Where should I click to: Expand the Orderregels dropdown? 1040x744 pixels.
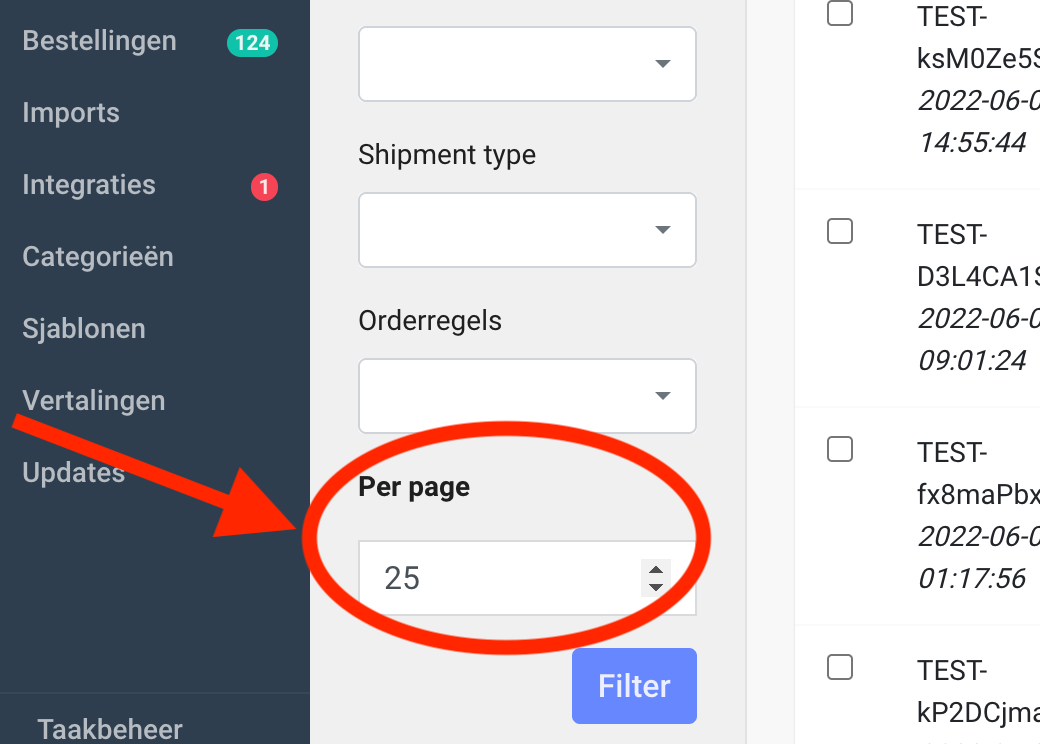point(527,396)
